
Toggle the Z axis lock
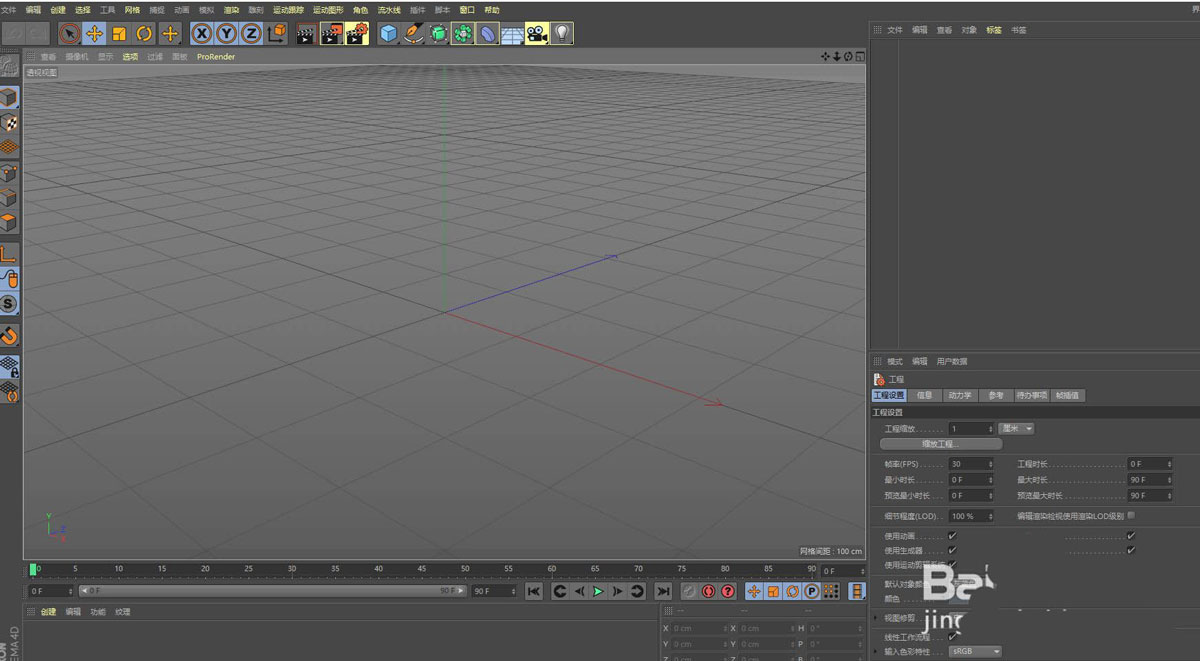point(251,33)
